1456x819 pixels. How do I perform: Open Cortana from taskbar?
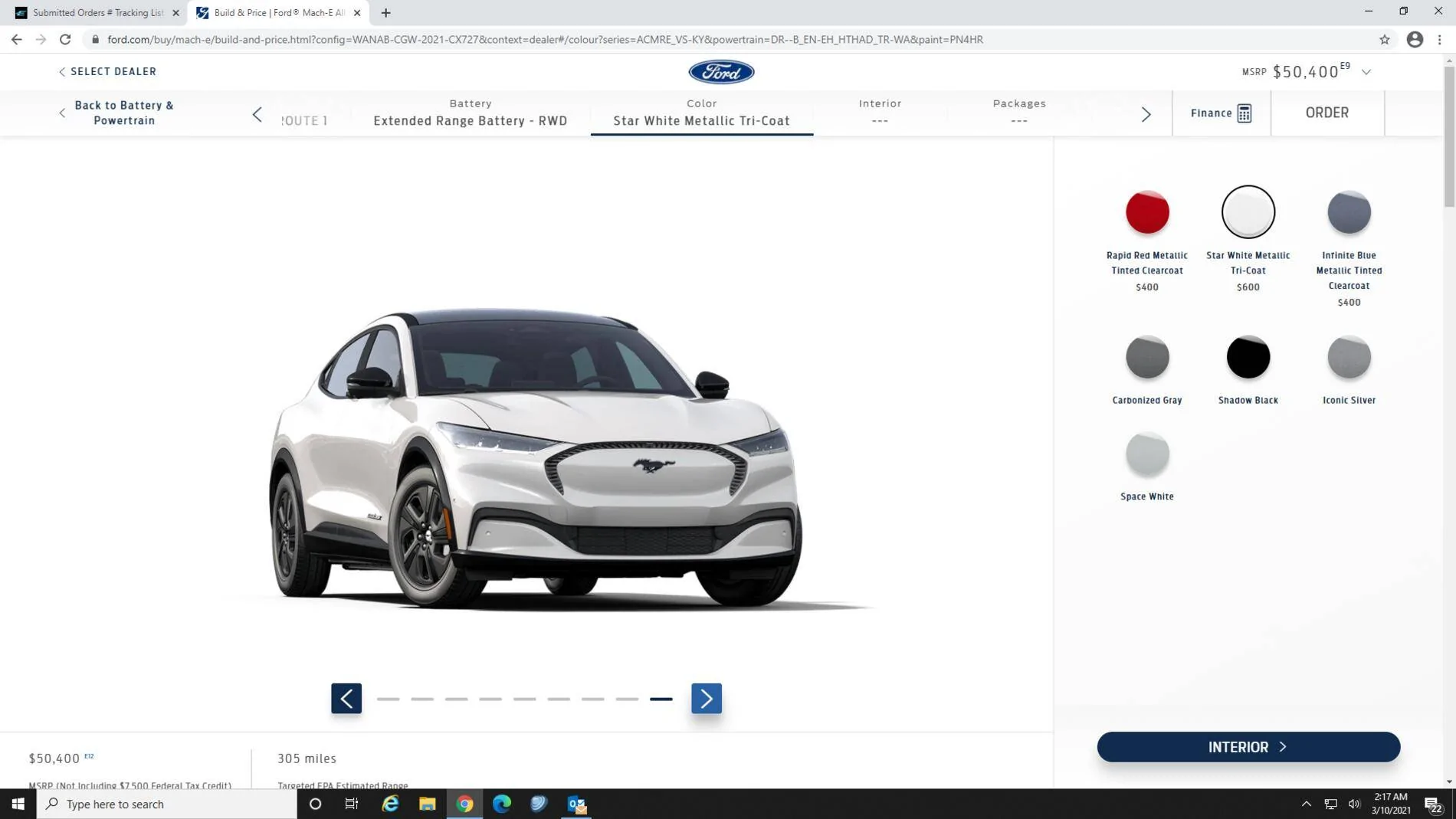pyautogui.click(x=315, y=804)
